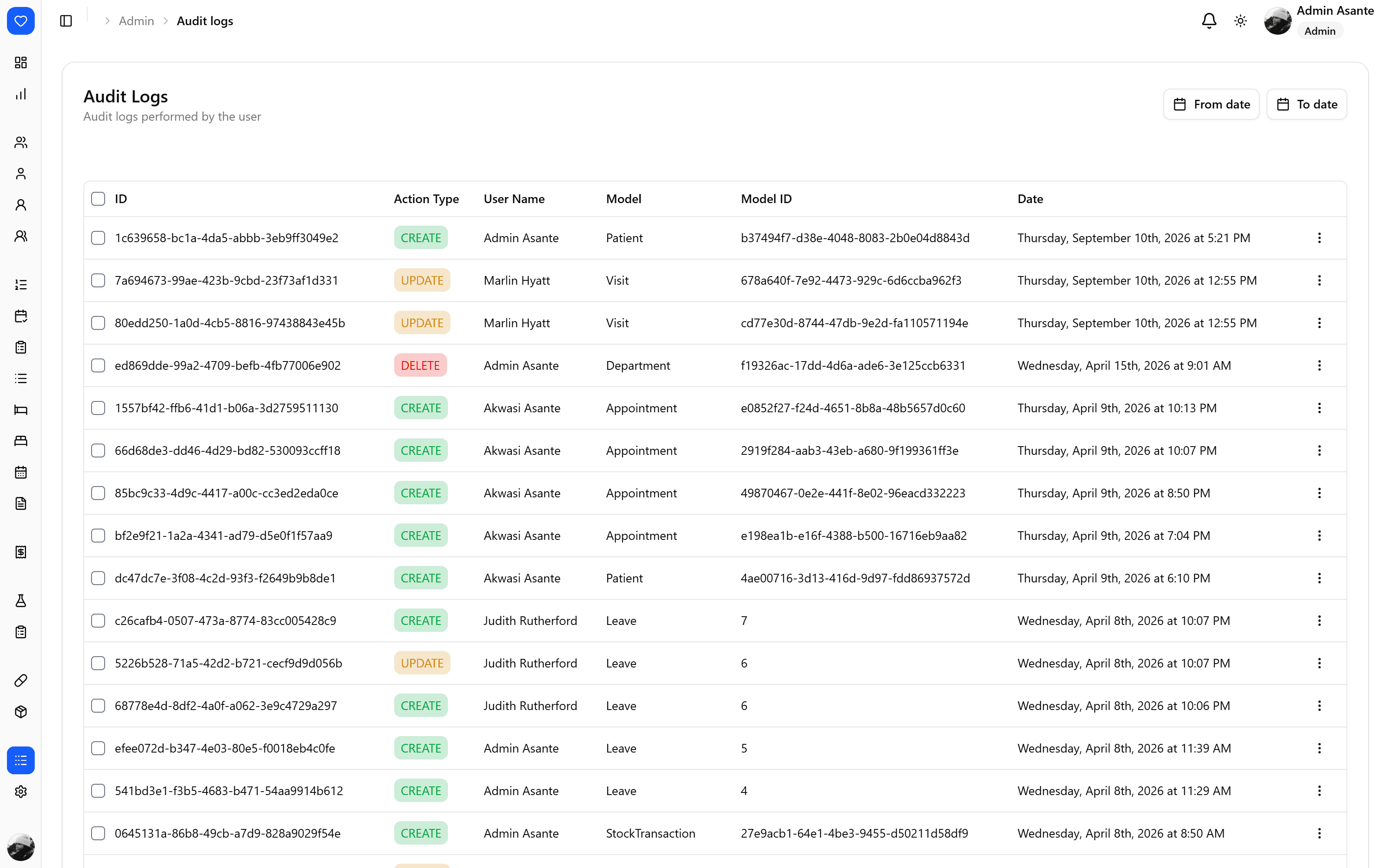Open the To date picker

coord(1307,105)
